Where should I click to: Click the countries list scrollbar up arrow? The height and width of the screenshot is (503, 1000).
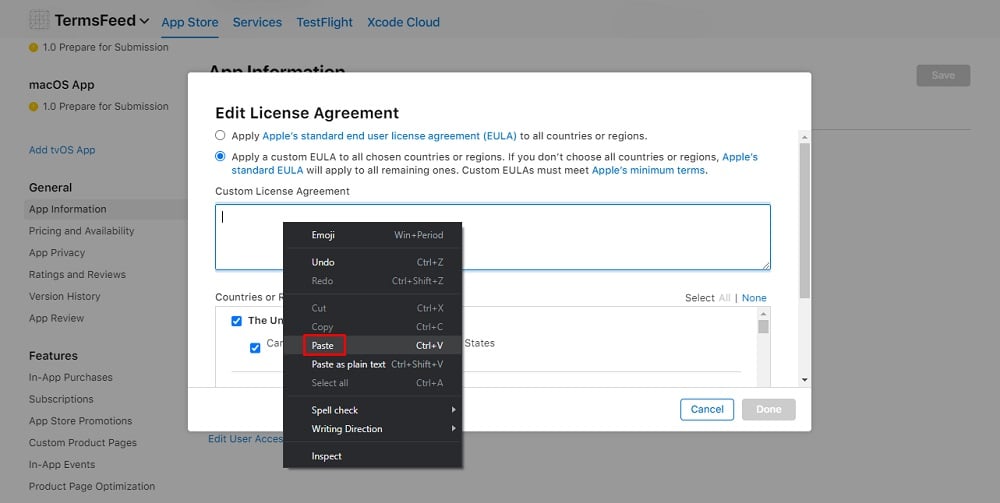[x=763, y=314]
